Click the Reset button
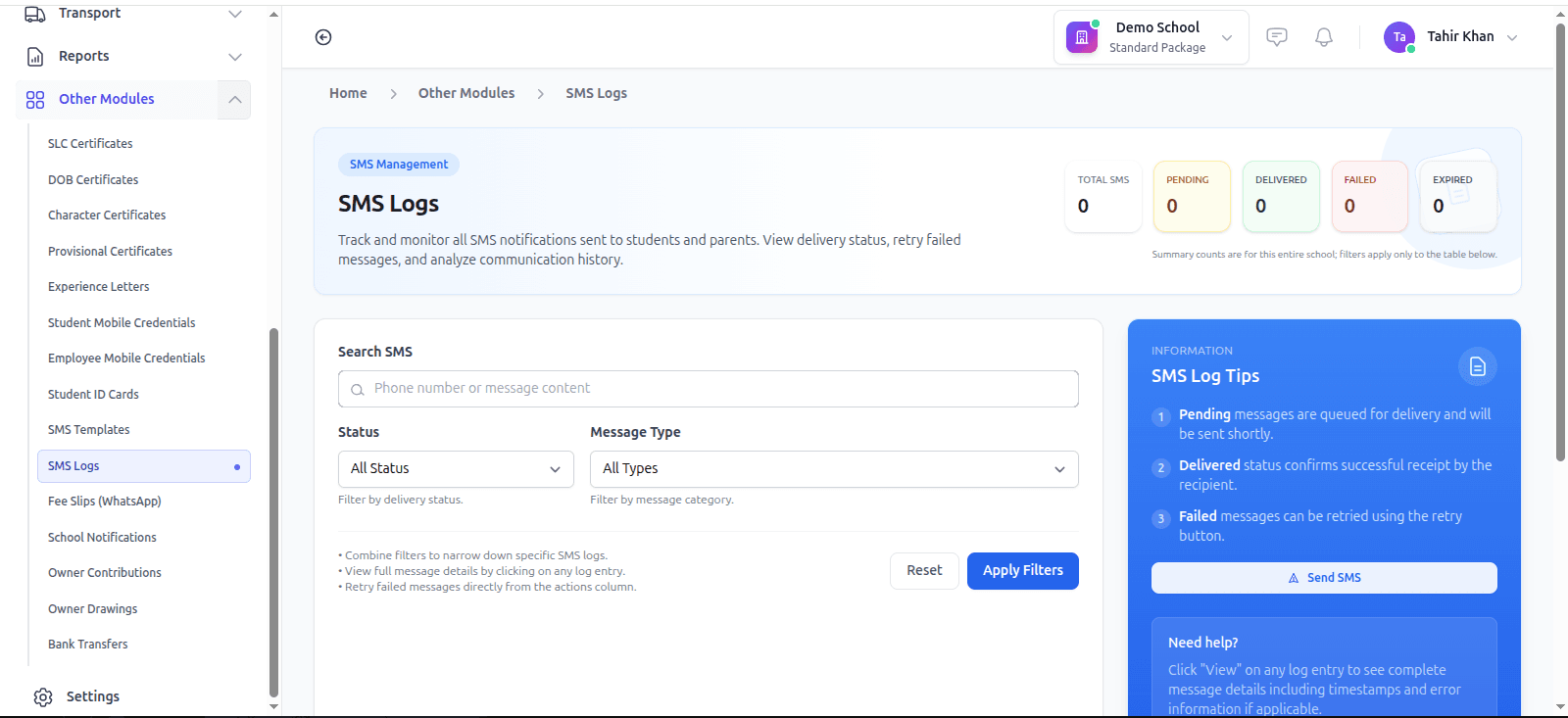The height and width of the screenshot is (718, 1568). coord(924,571)
